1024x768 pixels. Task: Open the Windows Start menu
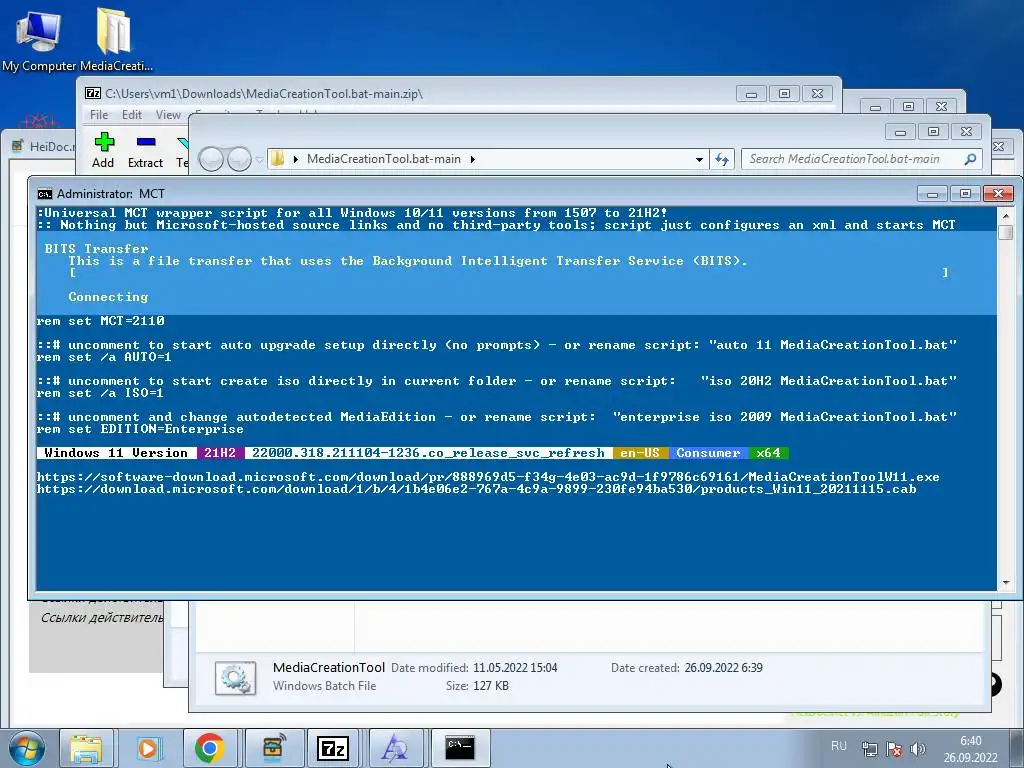point(27,748)
